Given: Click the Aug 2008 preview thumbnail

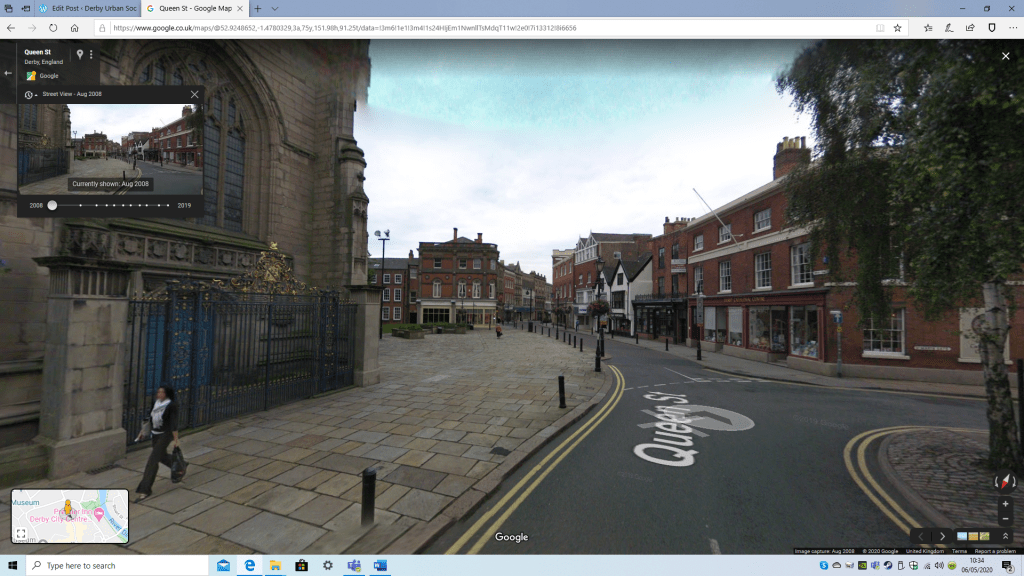Looking at the screenshot, I should click(x=110, y=147).
